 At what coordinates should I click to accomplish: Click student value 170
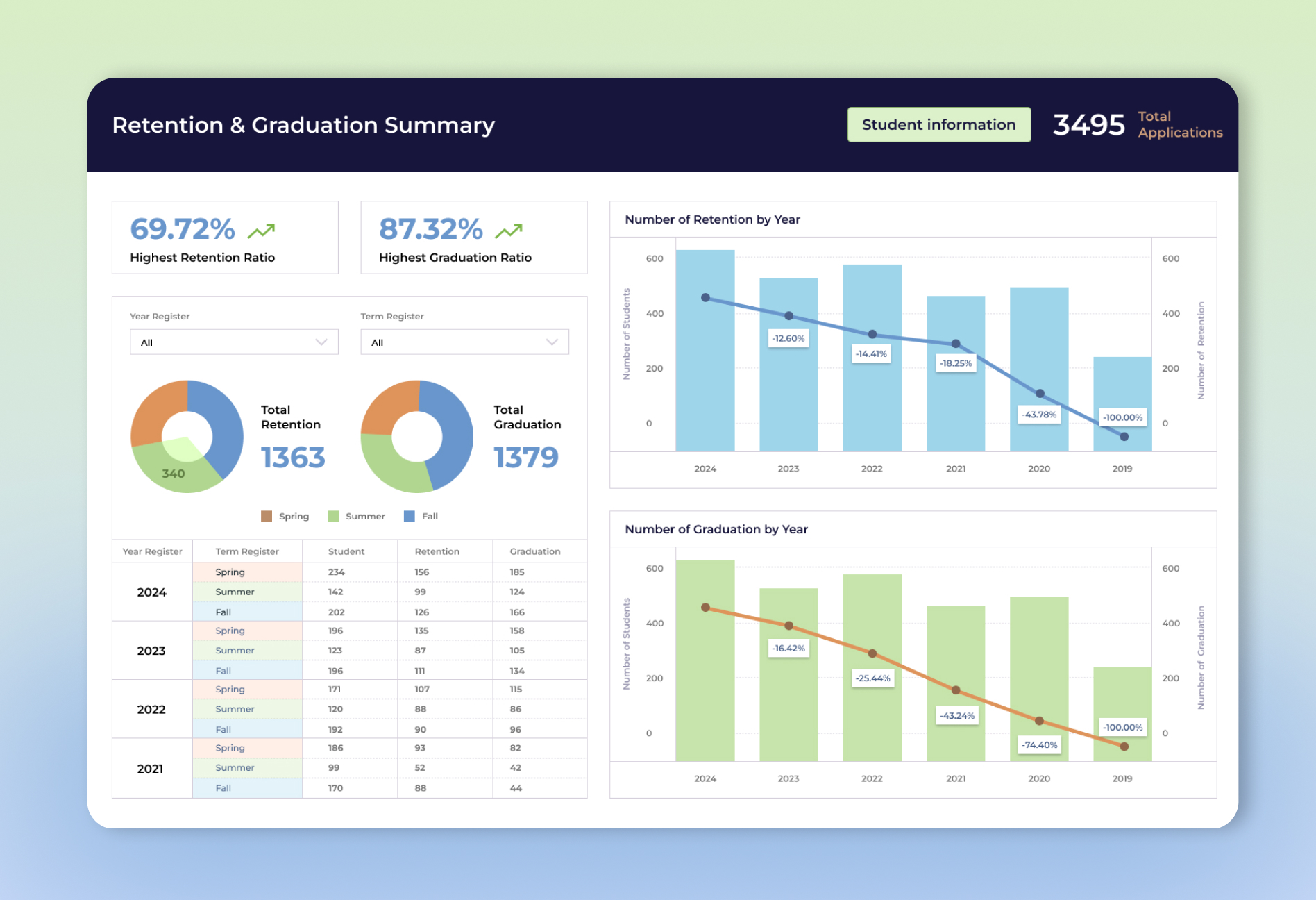[x=335, y=788]
